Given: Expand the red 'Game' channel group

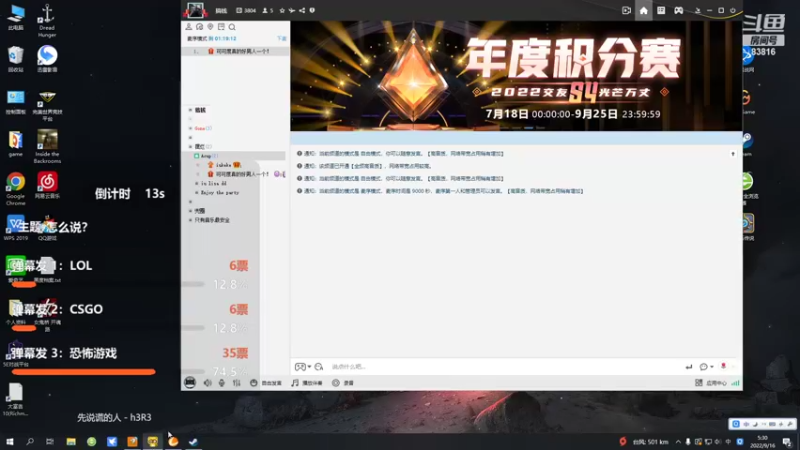Looking at the screenshot, I should pyautogui.click(x=191, y=128).
